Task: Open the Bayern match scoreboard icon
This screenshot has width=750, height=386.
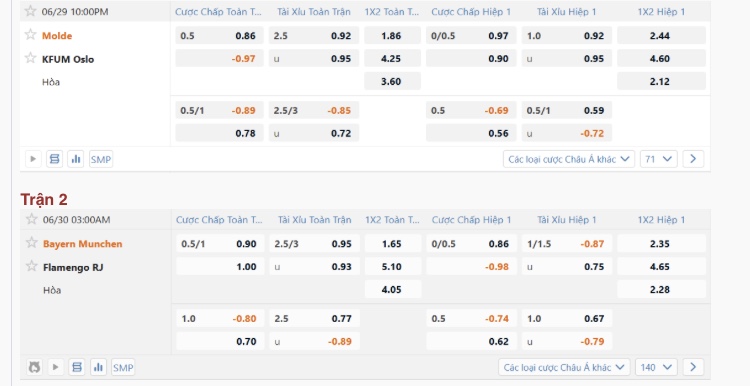Action: pyautogui.click(x=77, y=367)
